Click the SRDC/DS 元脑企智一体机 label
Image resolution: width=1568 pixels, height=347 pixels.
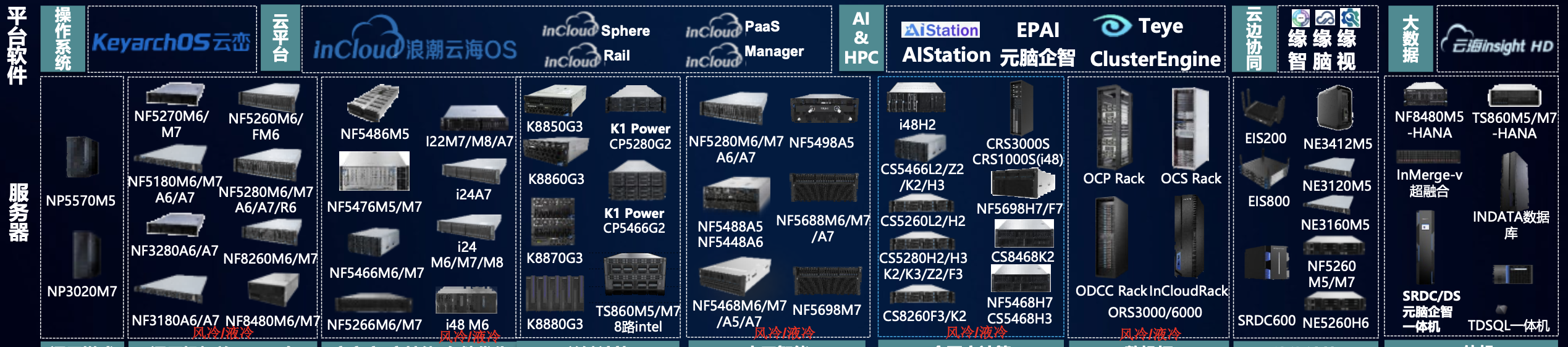[1431, 311]
